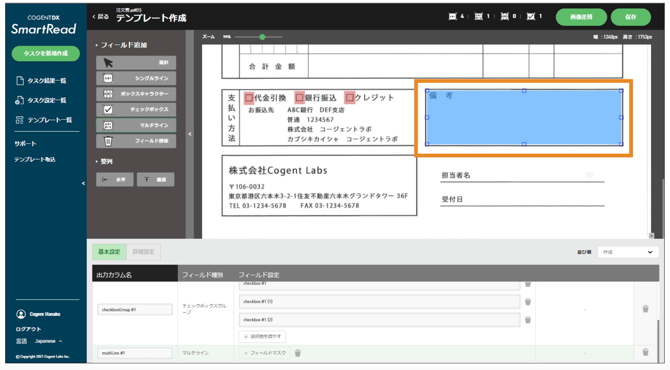The image size is (670, 370).
Task: Go back with the 戻る link
Action: [x=100, y=17]
